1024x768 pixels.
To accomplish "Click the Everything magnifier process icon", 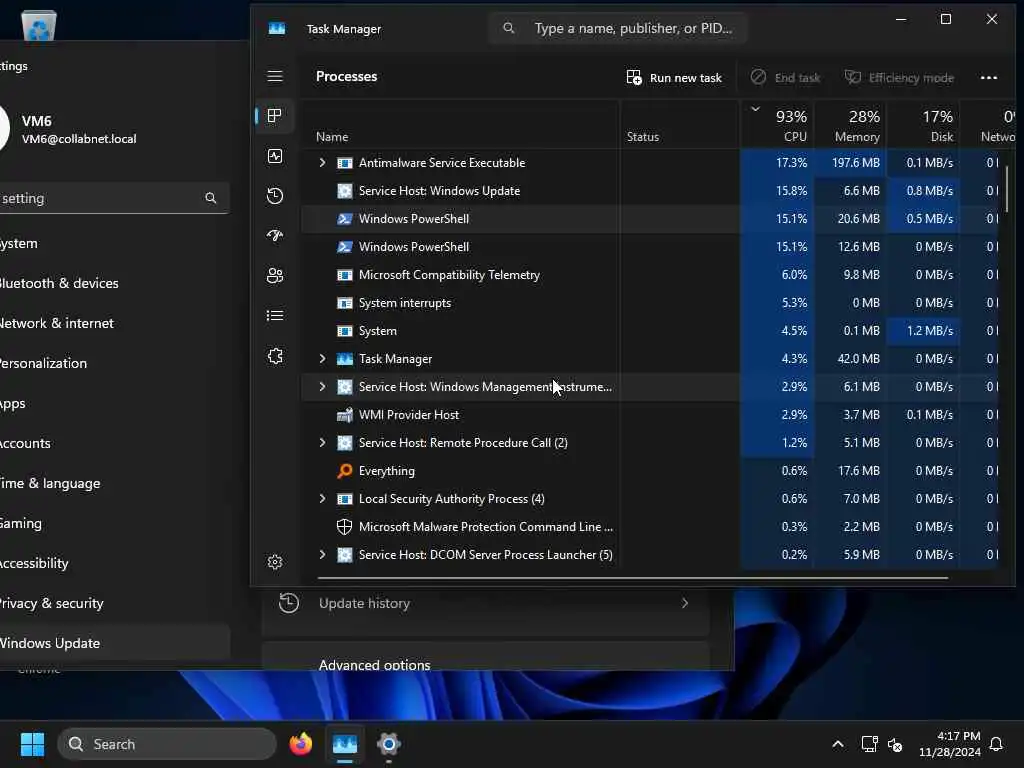I will click(344, 471).
